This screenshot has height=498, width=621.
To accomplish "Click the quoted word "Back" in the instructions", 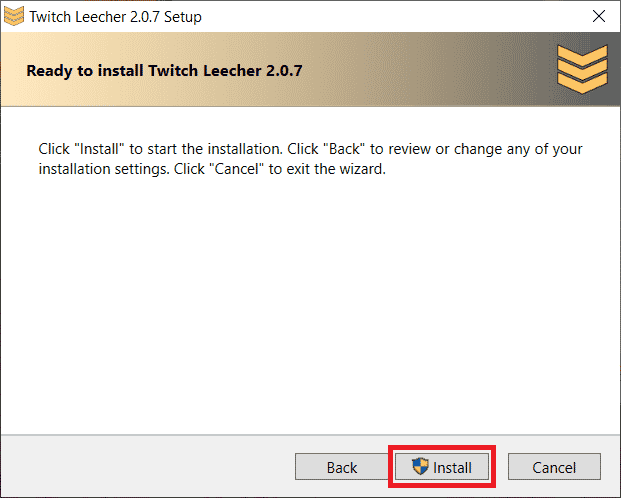I will pyautogui.click(x=343, y=149).
